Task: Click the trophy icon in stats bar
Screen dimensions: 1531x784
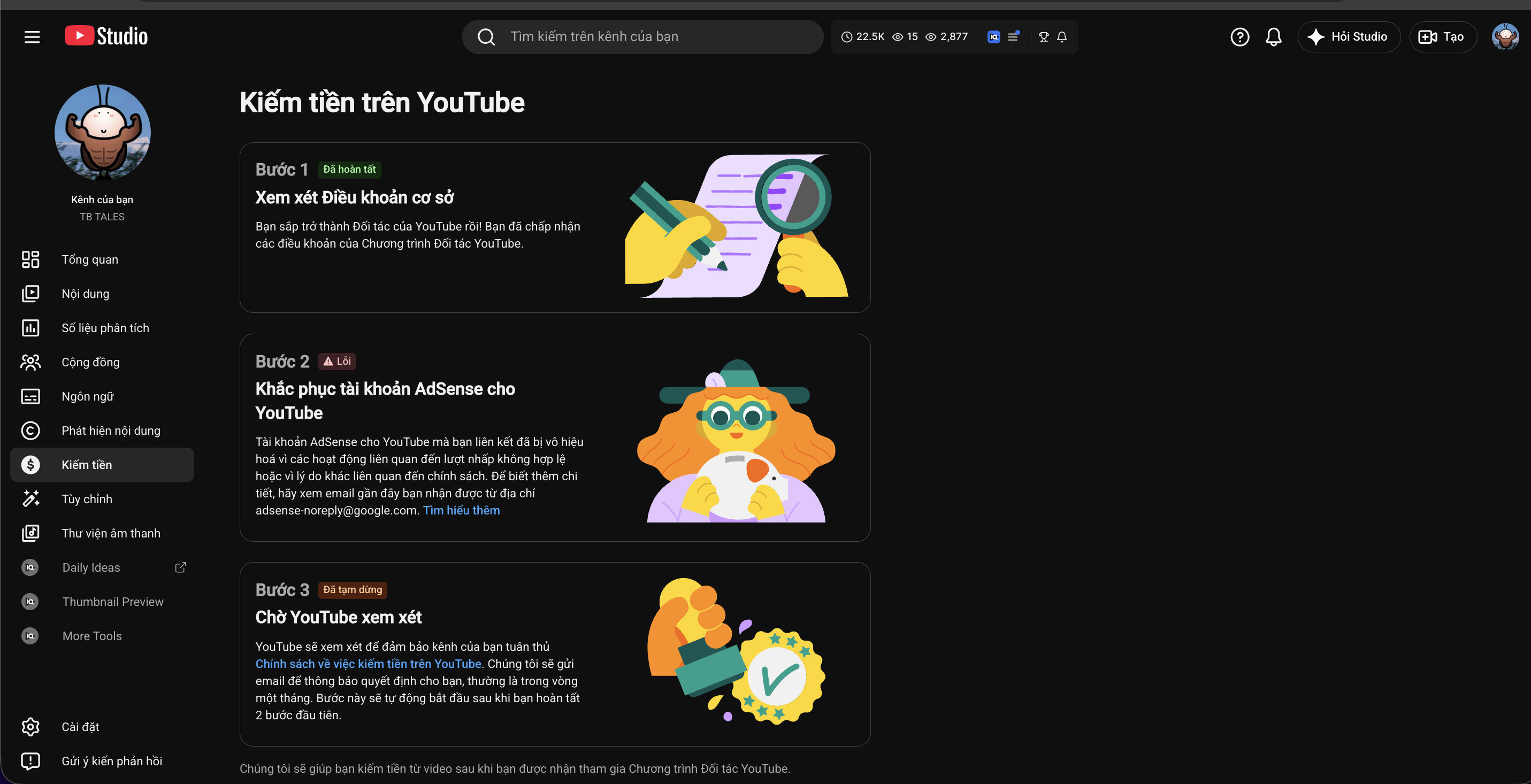Action: (1043, 37)
